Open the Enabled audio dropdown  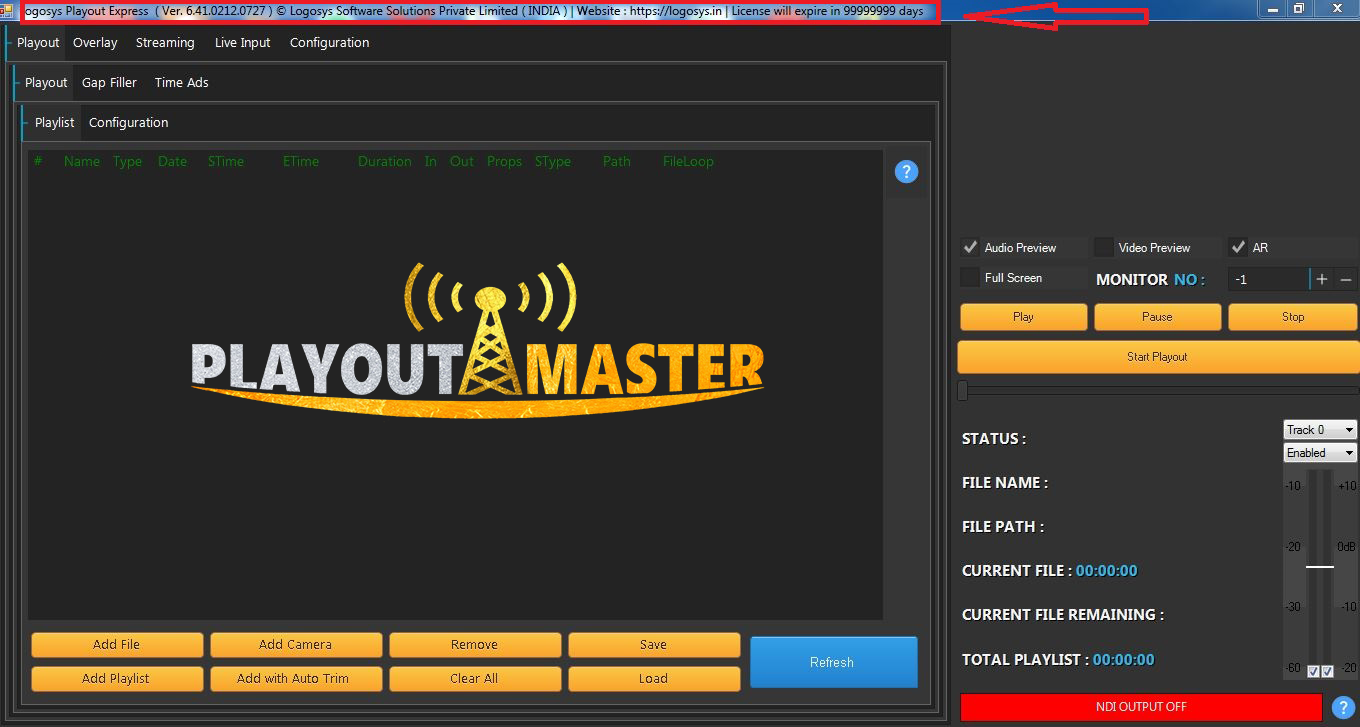1320,453
